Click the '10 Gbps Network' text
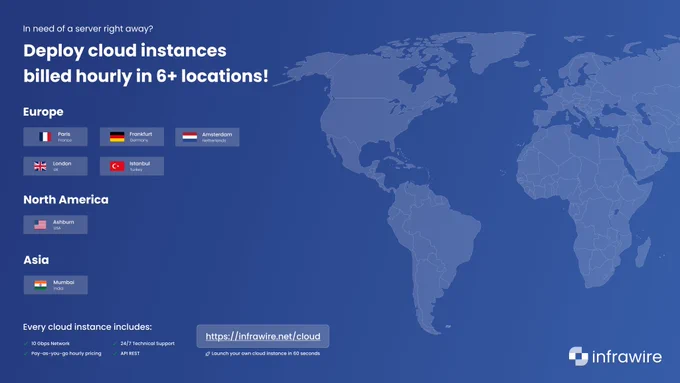Viewport: 680px width, 383px height. [50, 344]
